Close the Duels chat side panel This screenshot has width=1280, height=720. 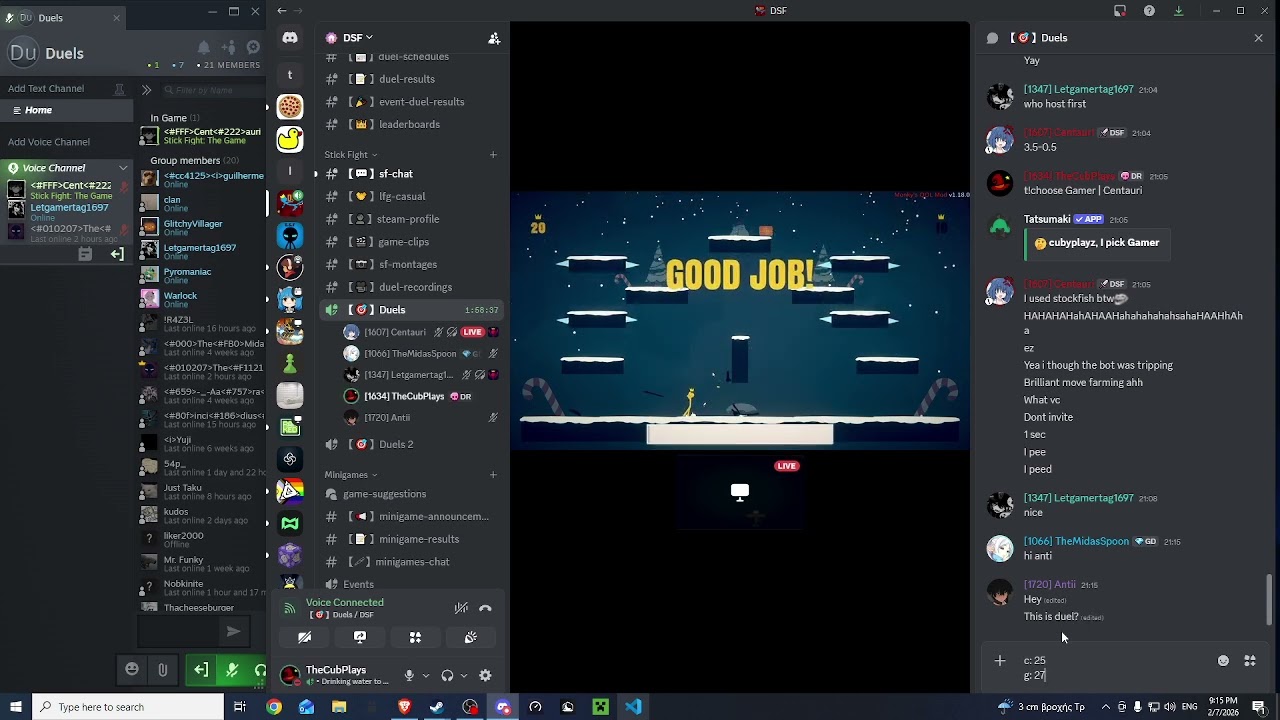(1258, 38)
